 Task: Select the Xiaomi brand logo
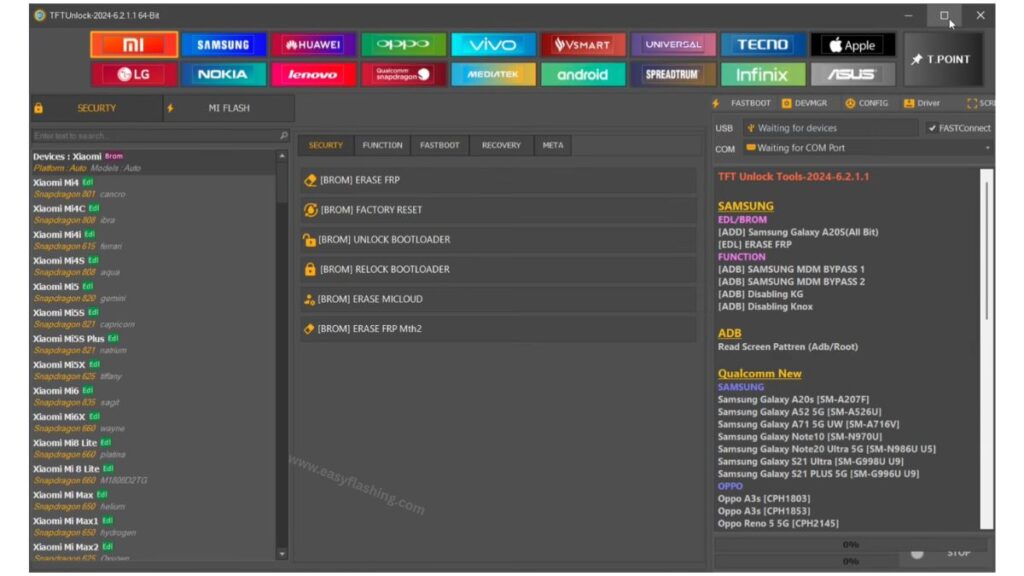click(135, 44)
